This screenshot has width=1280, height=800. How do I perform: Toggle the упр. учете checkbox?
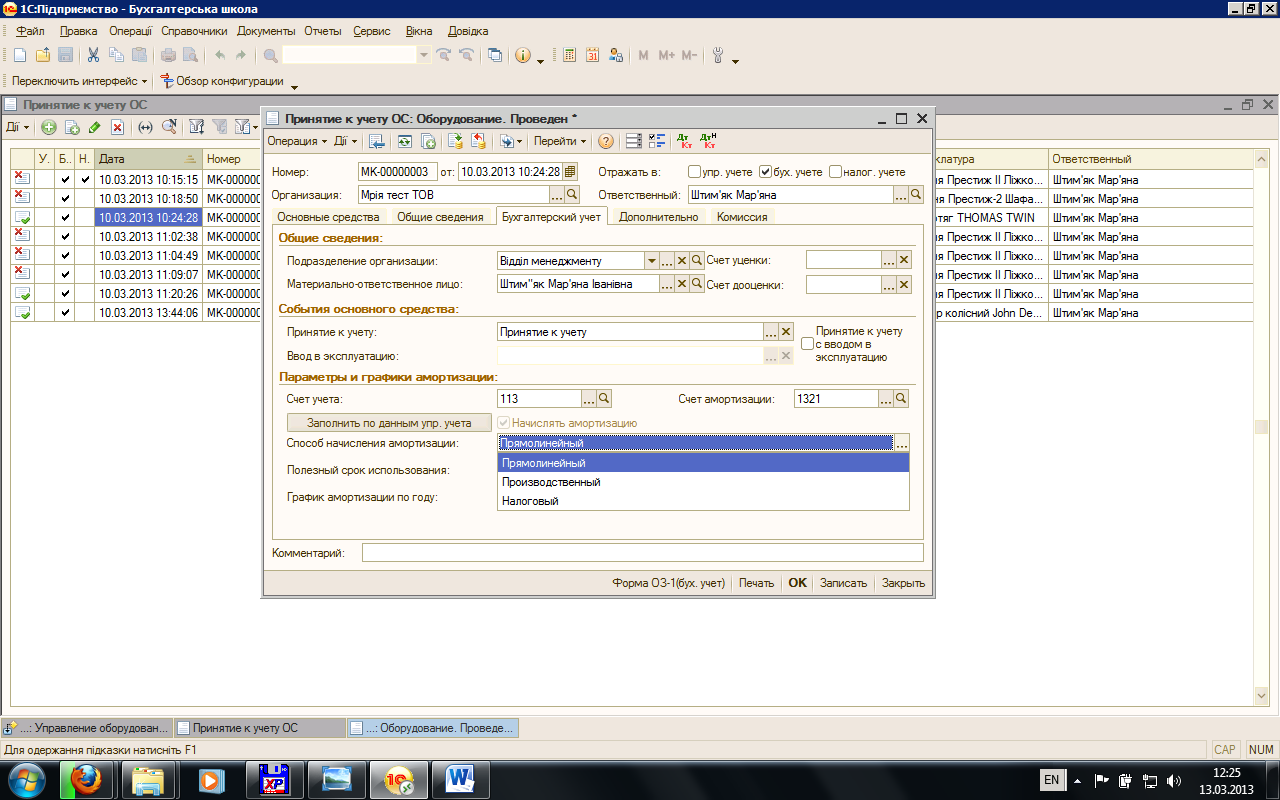pyautogui.click(x=695, y=172)
